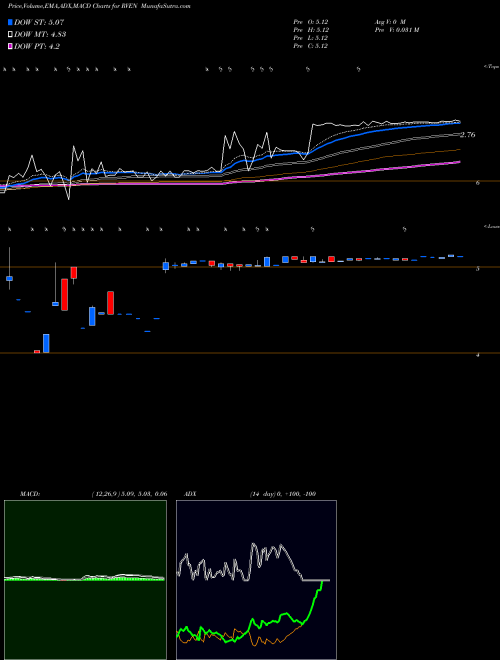Select the 'DOW PT: 4.2' legend text

coord(37,46)
